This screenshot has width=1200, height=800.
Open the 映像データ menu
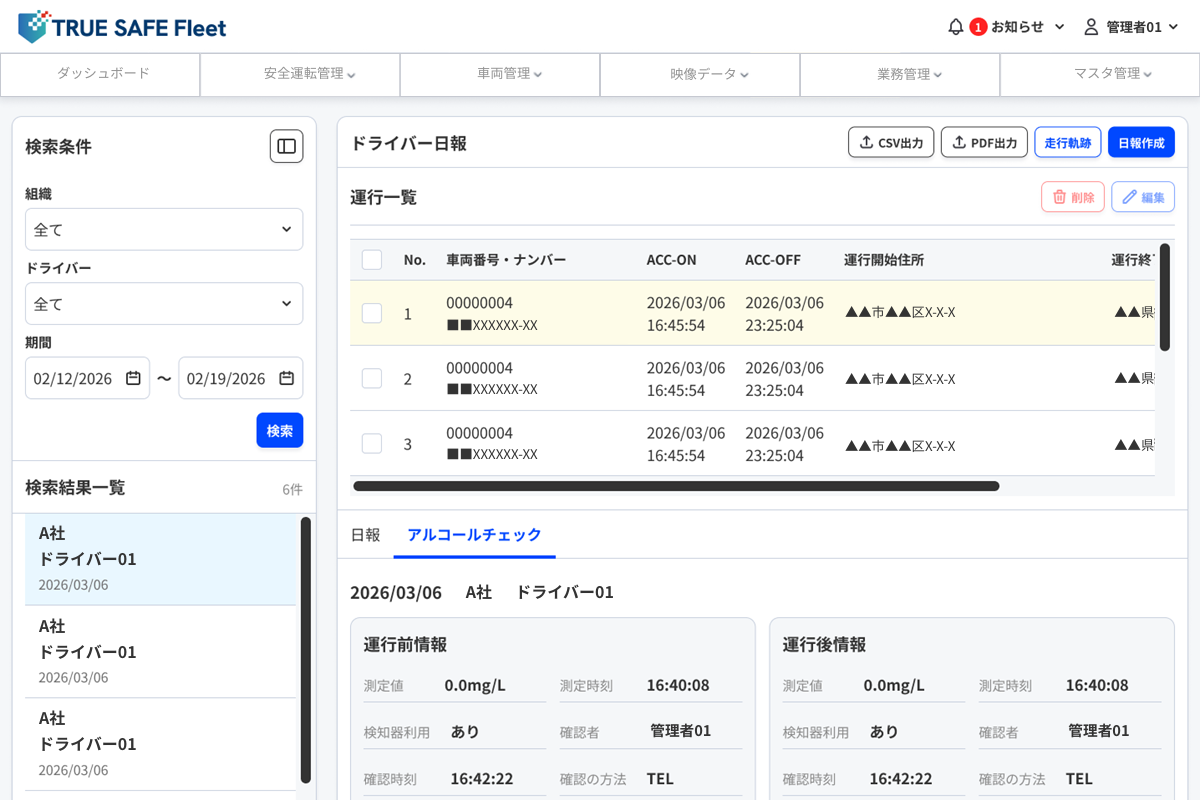pyautogui.click(x=700, y=74)
